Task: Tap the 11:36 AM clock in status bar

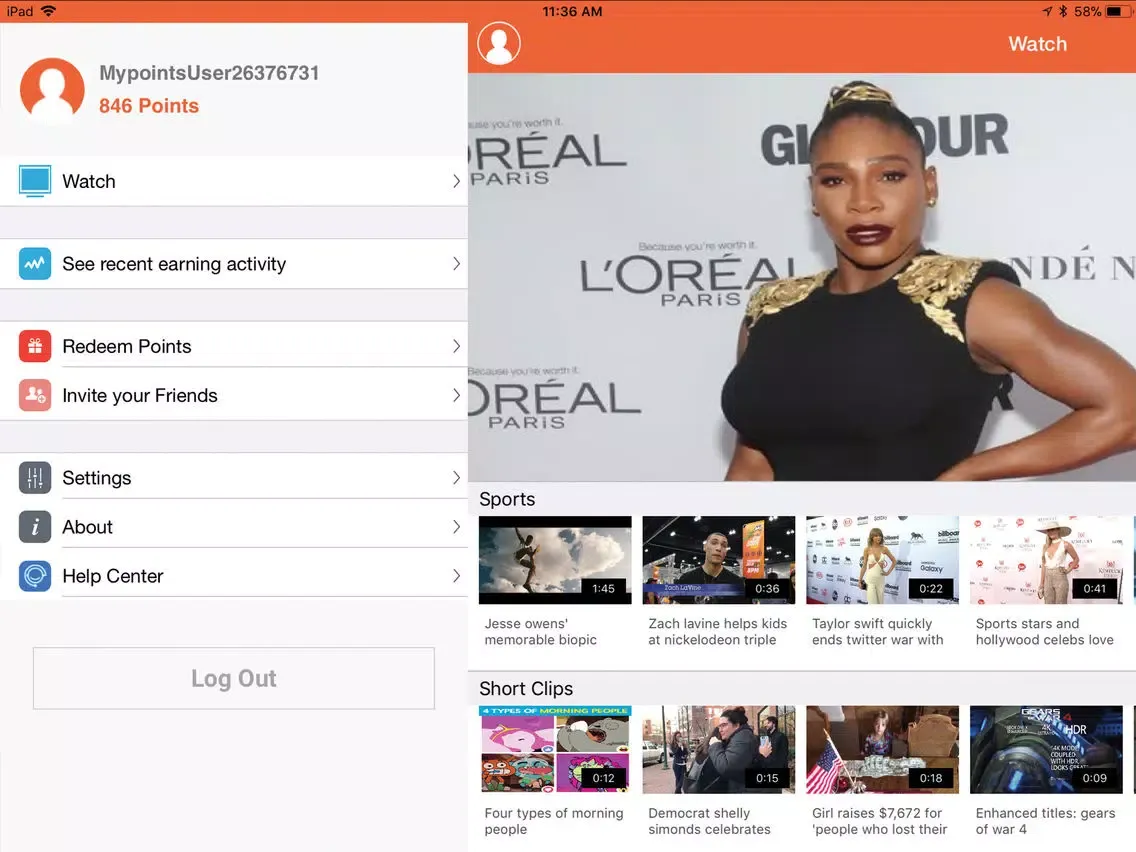Action: [x=572, y=11]
